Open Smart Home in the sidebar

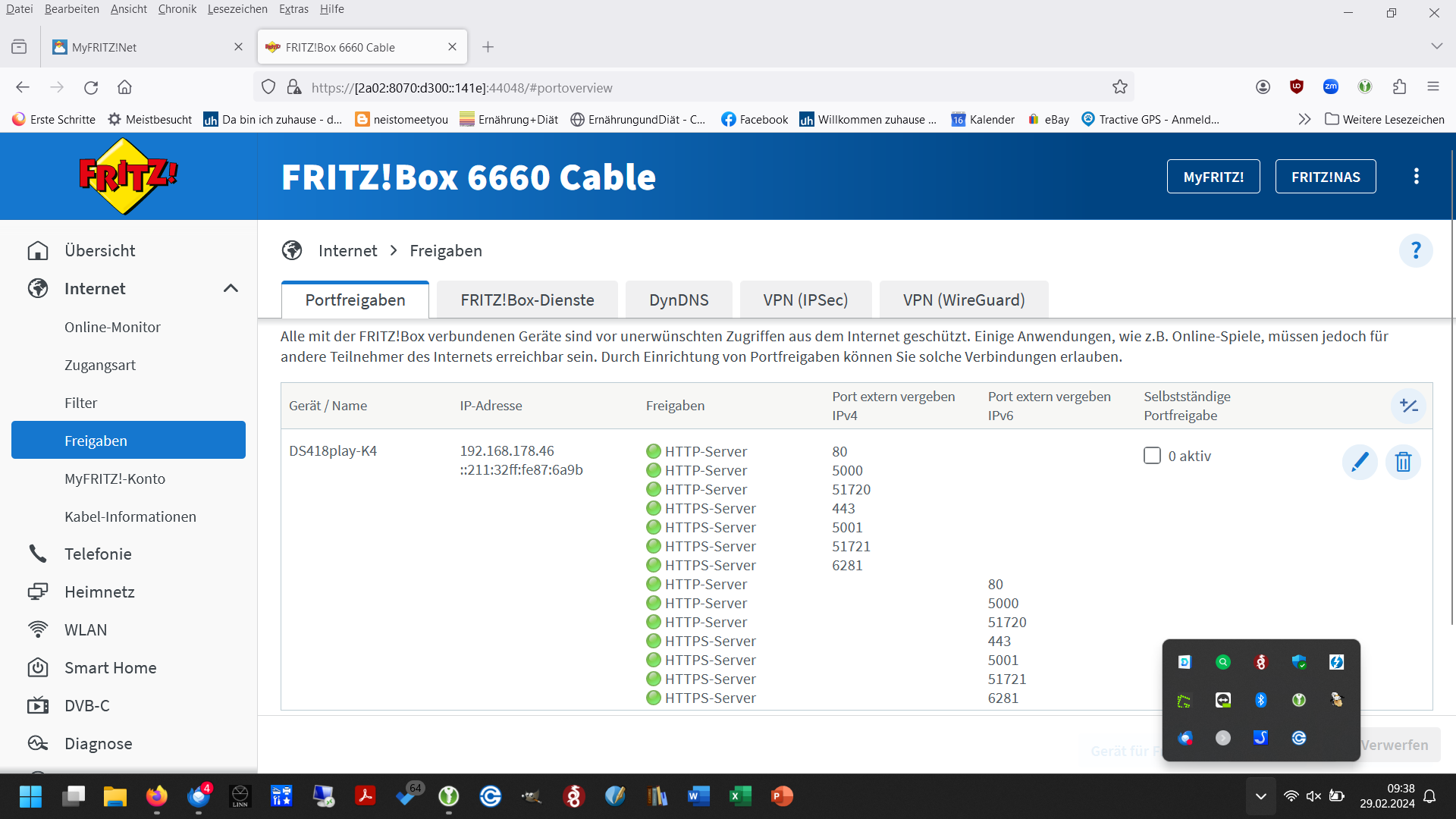point(110,667)
